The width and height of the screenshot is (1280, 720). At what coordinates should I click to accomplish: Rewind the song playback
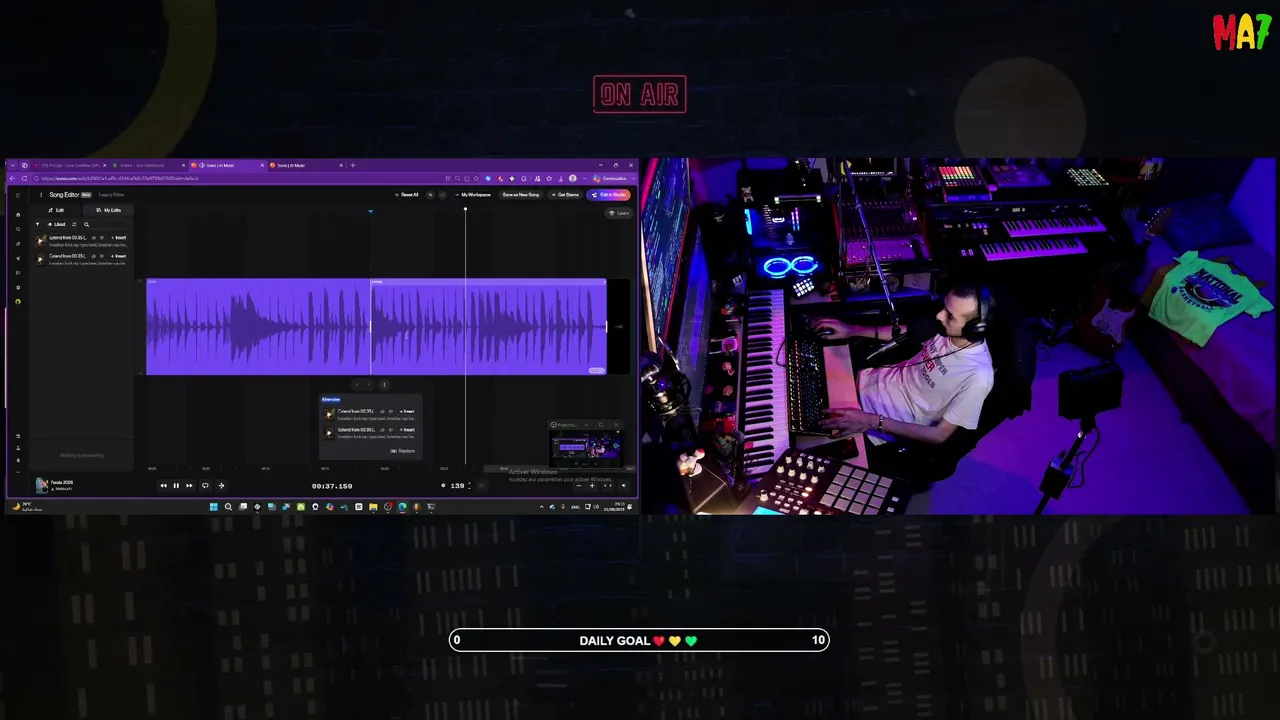pyautogui.click(x=164, y=486)
